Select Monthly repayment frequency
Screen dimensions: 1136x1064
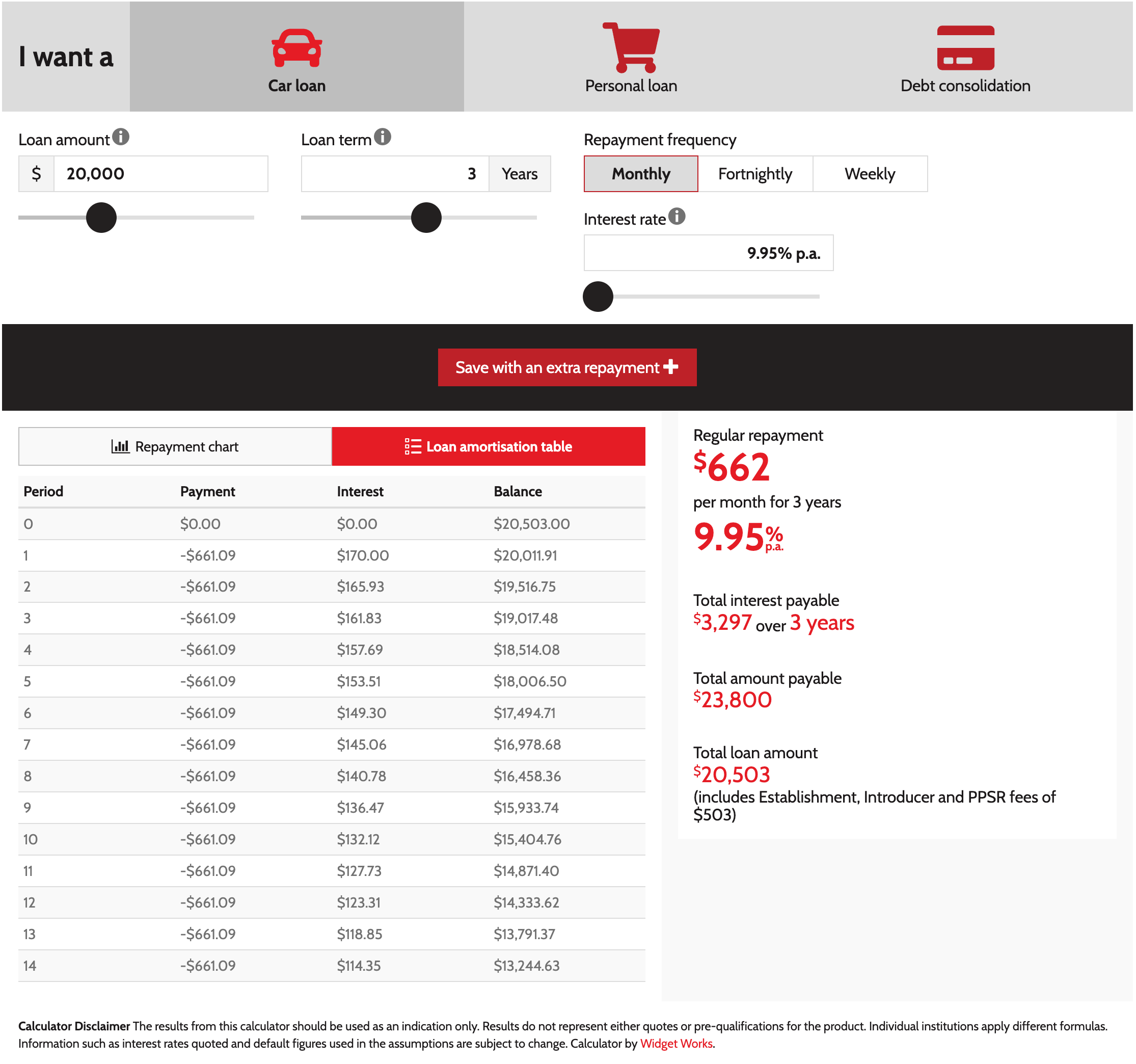point(640,174)
